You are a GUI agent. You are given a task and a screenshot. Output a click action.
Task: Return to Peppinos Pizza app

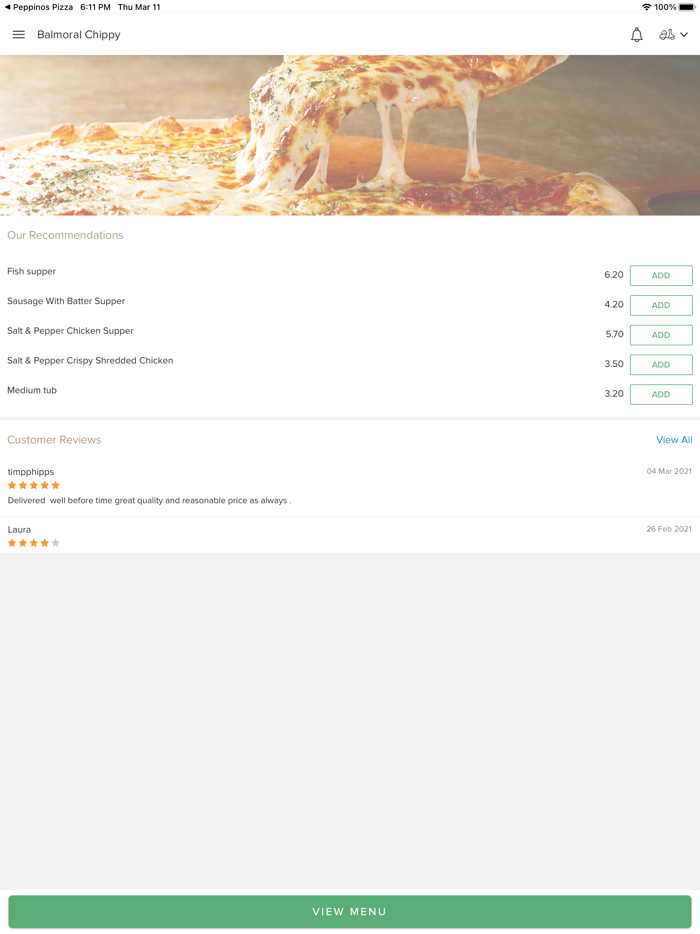coord(38,7)
